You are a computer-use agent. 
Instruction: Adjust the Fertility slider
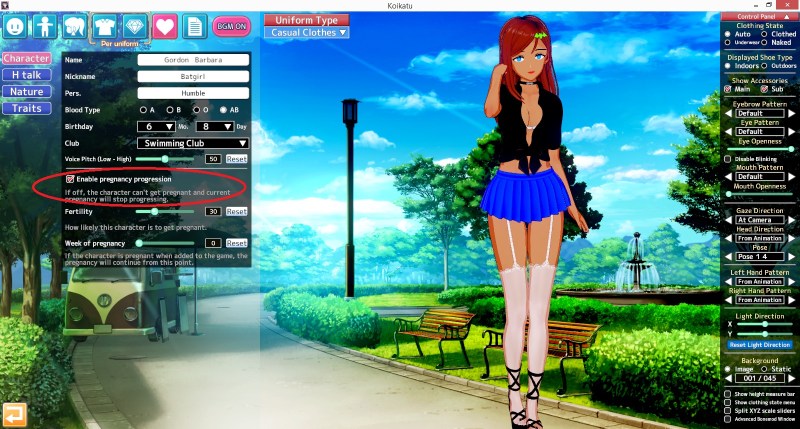[x=154, y=211]
